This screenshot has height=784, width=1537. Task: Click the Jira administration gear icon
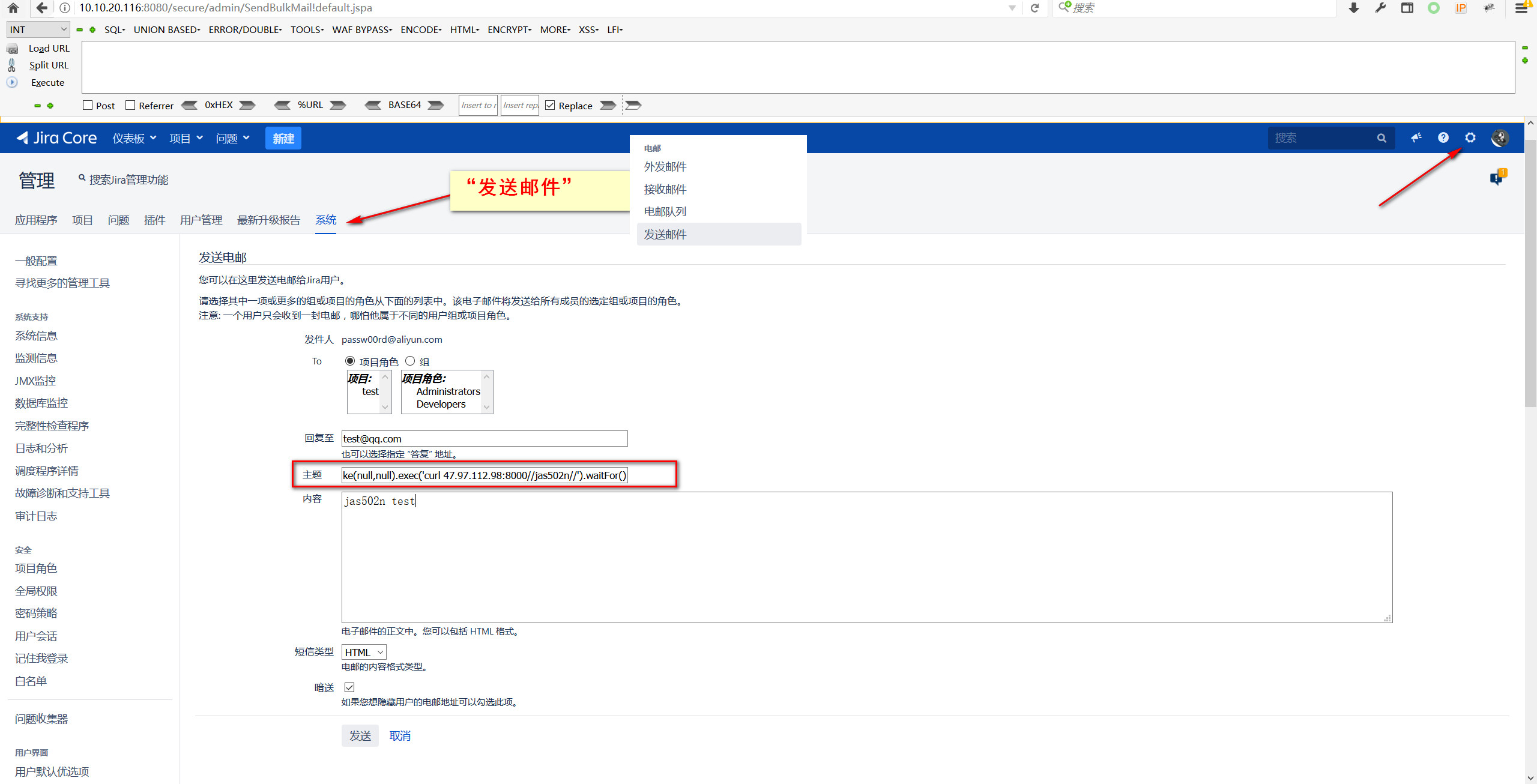pyautogui.click(x=1470, y=138)
